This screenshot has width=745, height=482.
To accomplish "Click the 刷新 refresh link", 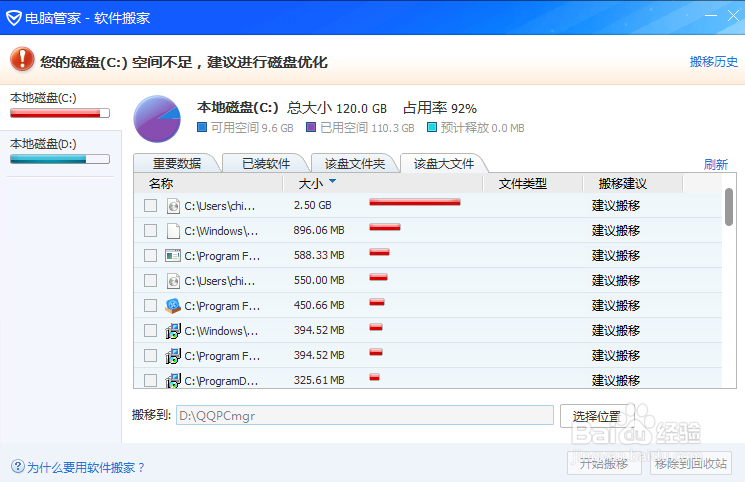I will (716, 164).
